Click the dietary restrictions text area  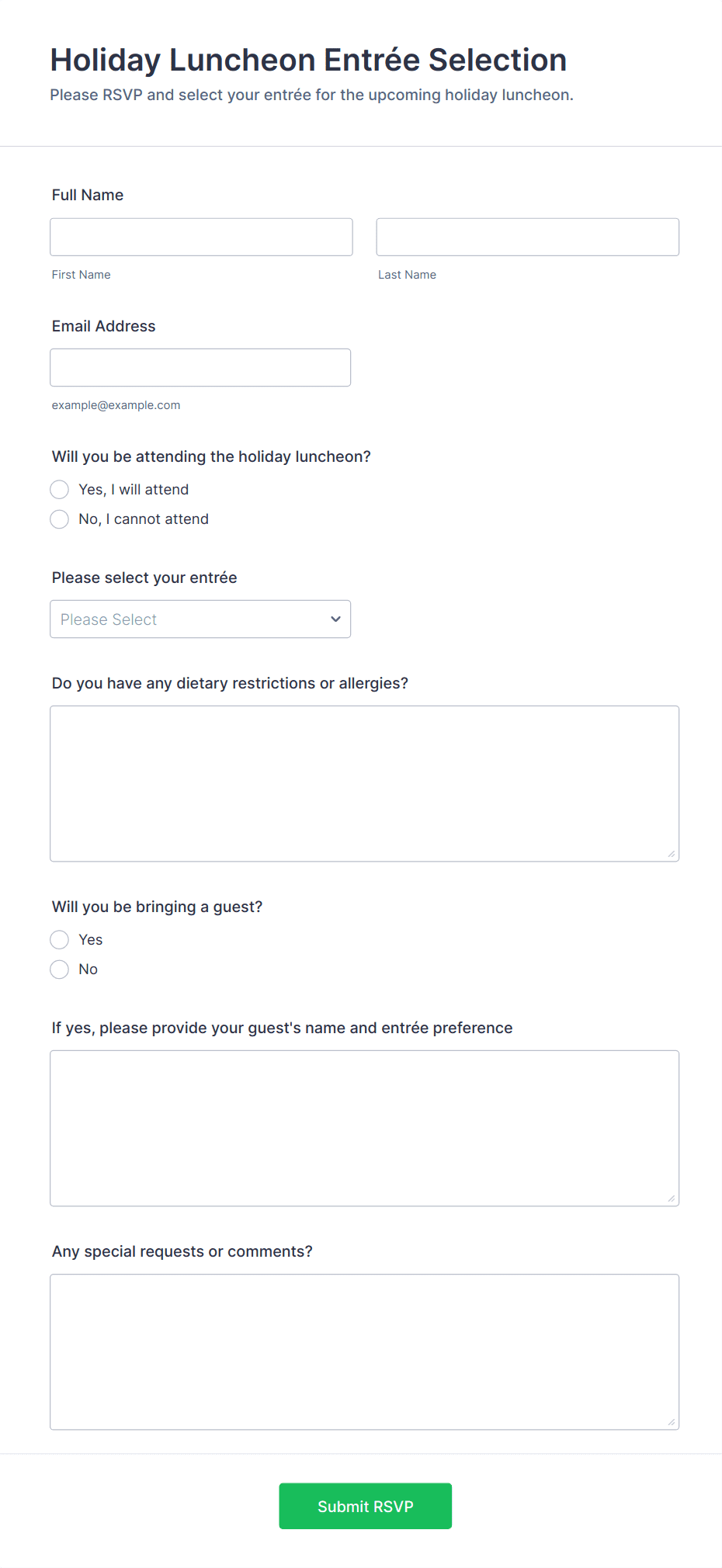[x=364, y=783]
